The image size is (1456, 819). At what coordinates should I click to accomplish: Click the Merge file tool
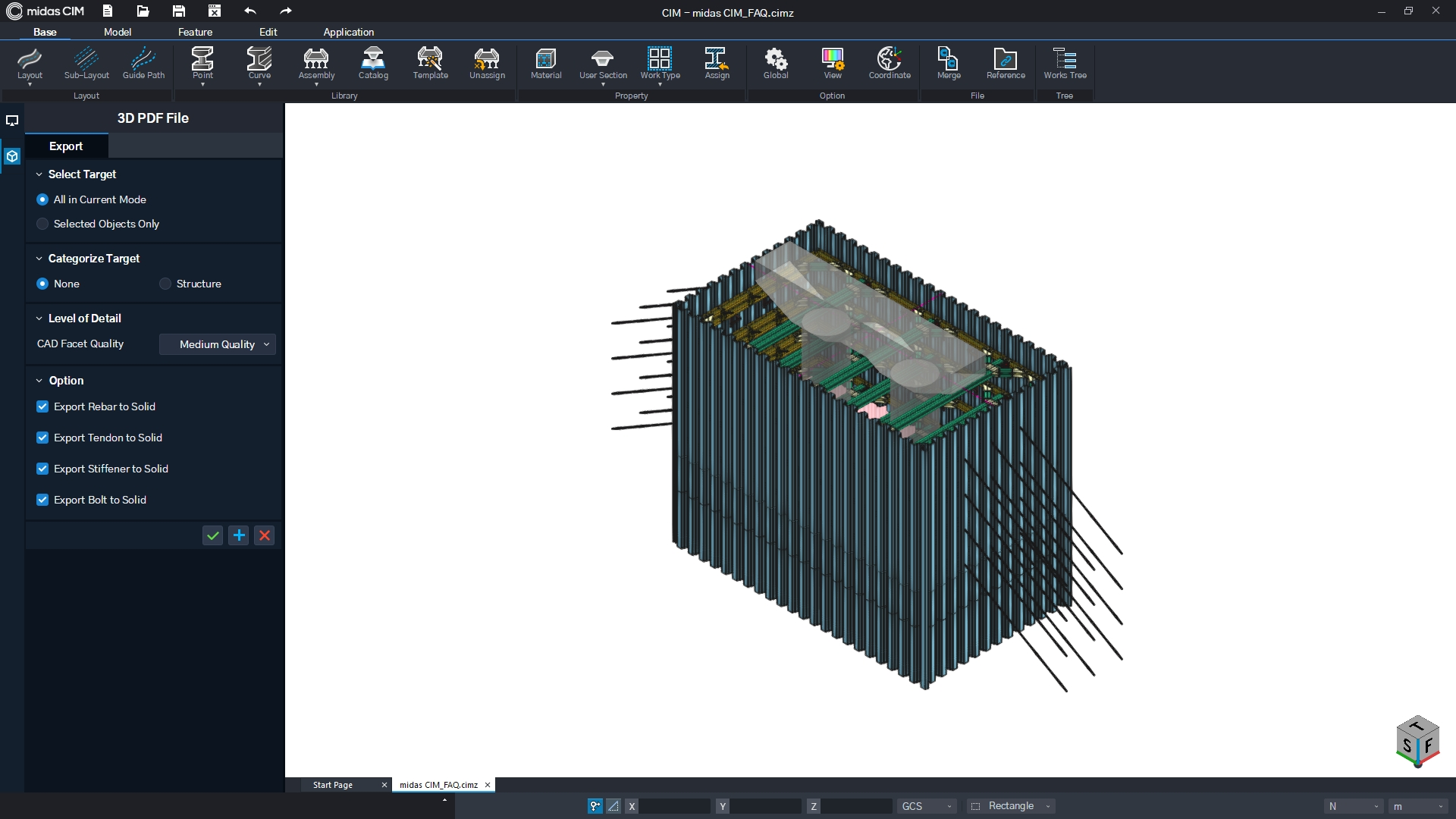947,64
